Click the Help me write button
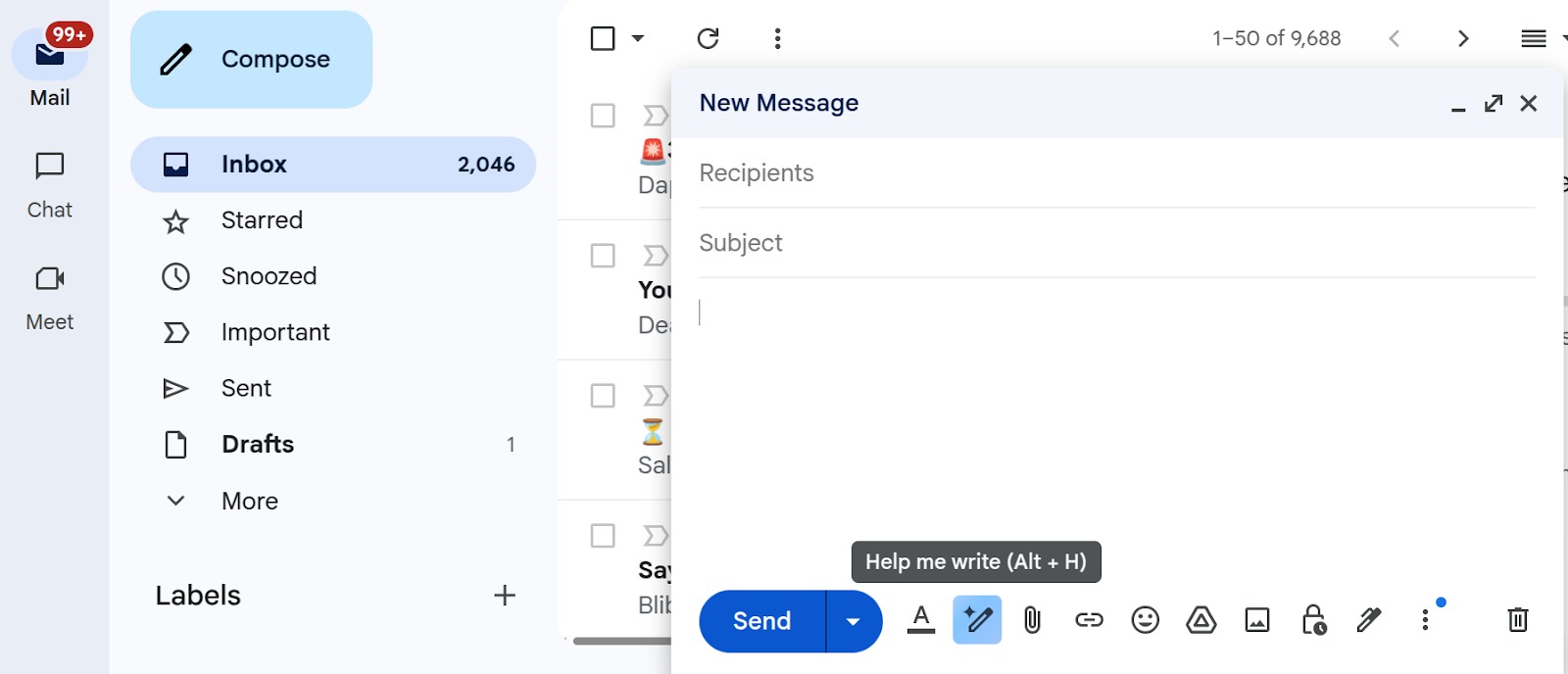1568x674 pixels. (977, 620)
